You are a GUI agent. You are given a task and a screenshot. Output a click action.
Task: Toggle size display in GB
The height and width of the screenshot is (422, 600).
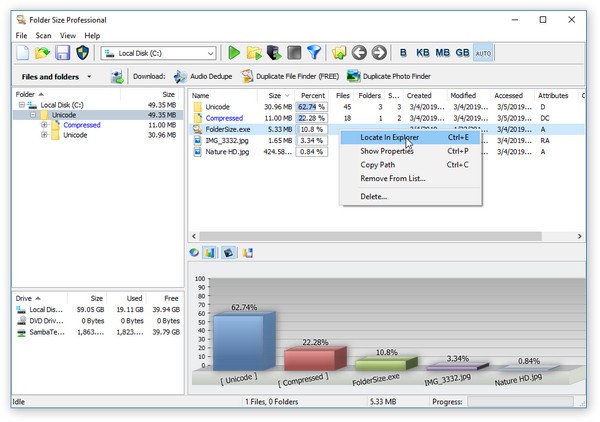click(x=463, y=53)
